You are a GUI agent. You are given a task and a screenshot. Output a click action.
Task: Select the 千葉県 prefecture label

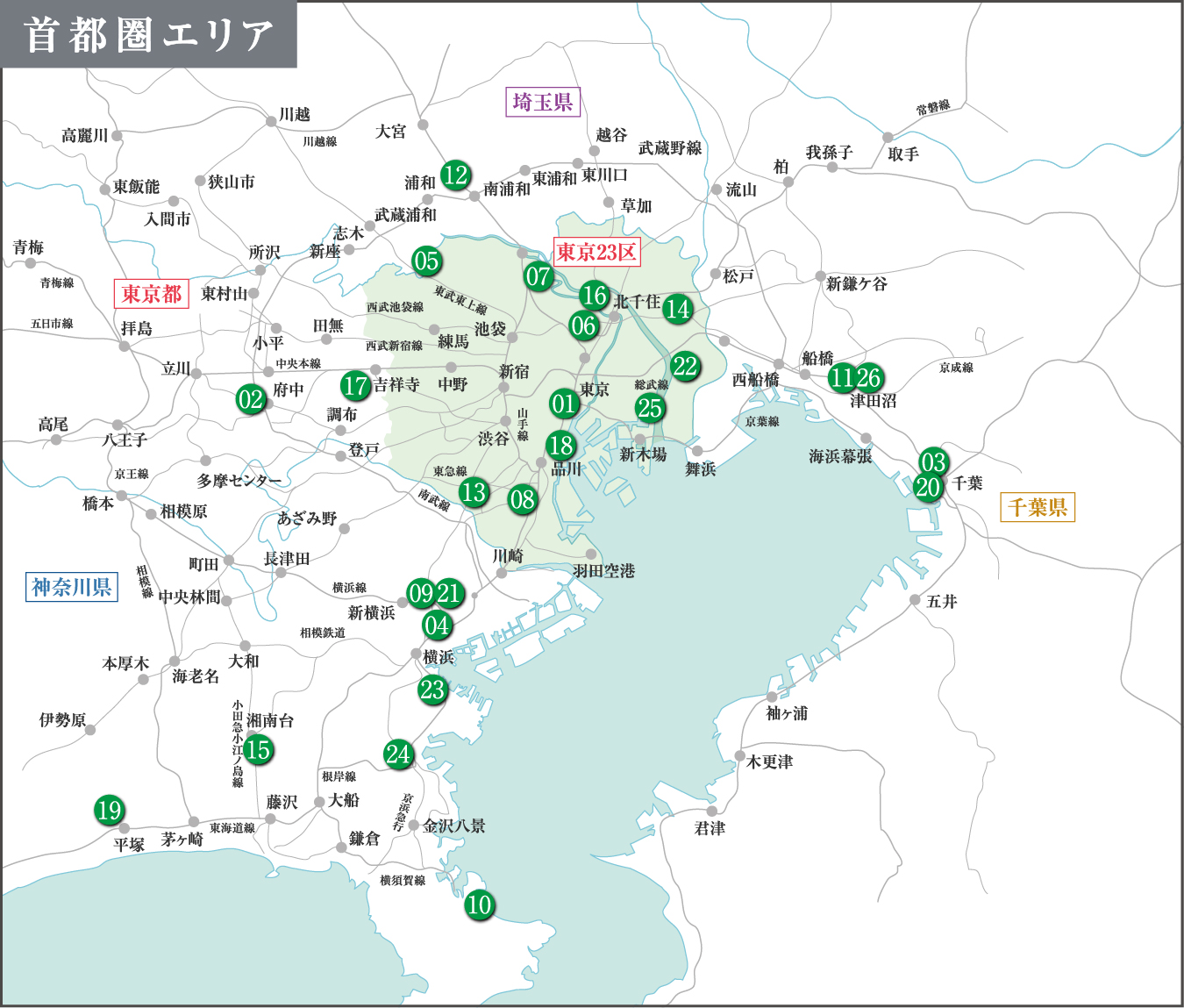point(1038,507)
